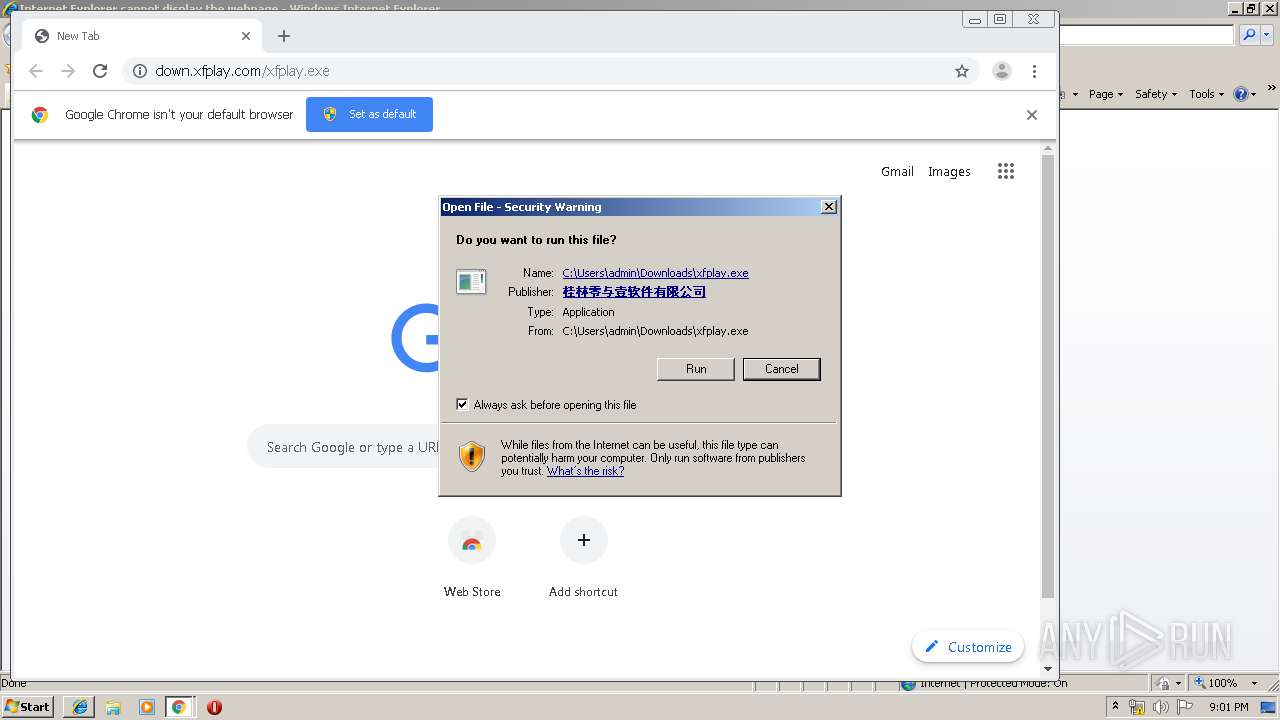The height and width of the screenshot is (720, 1280).
Task: Dismiss the default browser notification bar
Action: 1032,115
